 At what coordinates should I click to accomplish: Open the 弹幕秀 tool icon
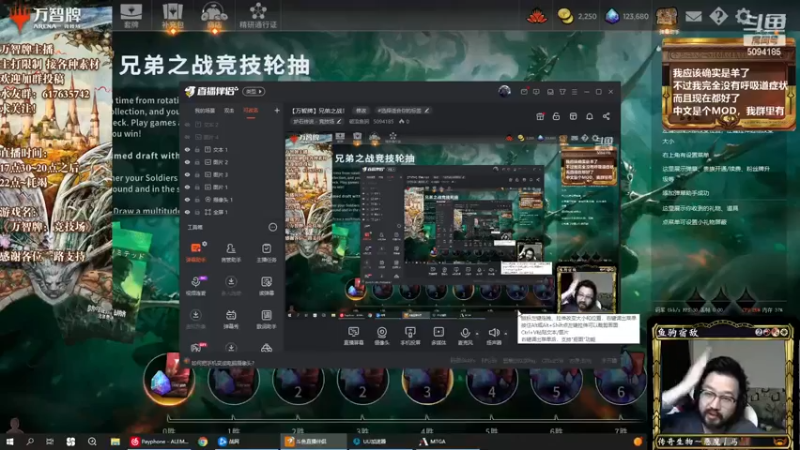pos(231,319)
